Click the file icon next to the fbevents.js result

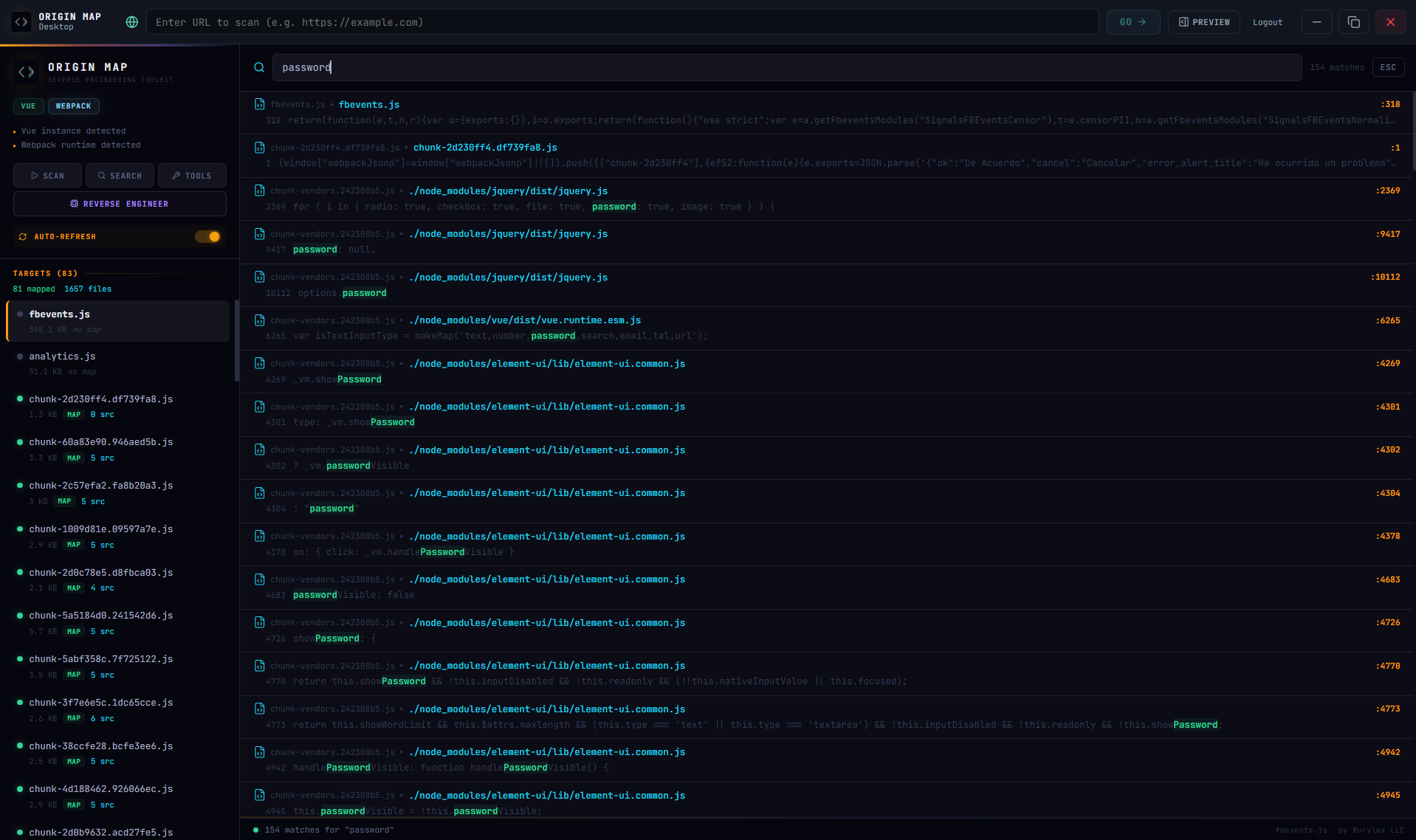pyautogui.click(x=260, y=105)
